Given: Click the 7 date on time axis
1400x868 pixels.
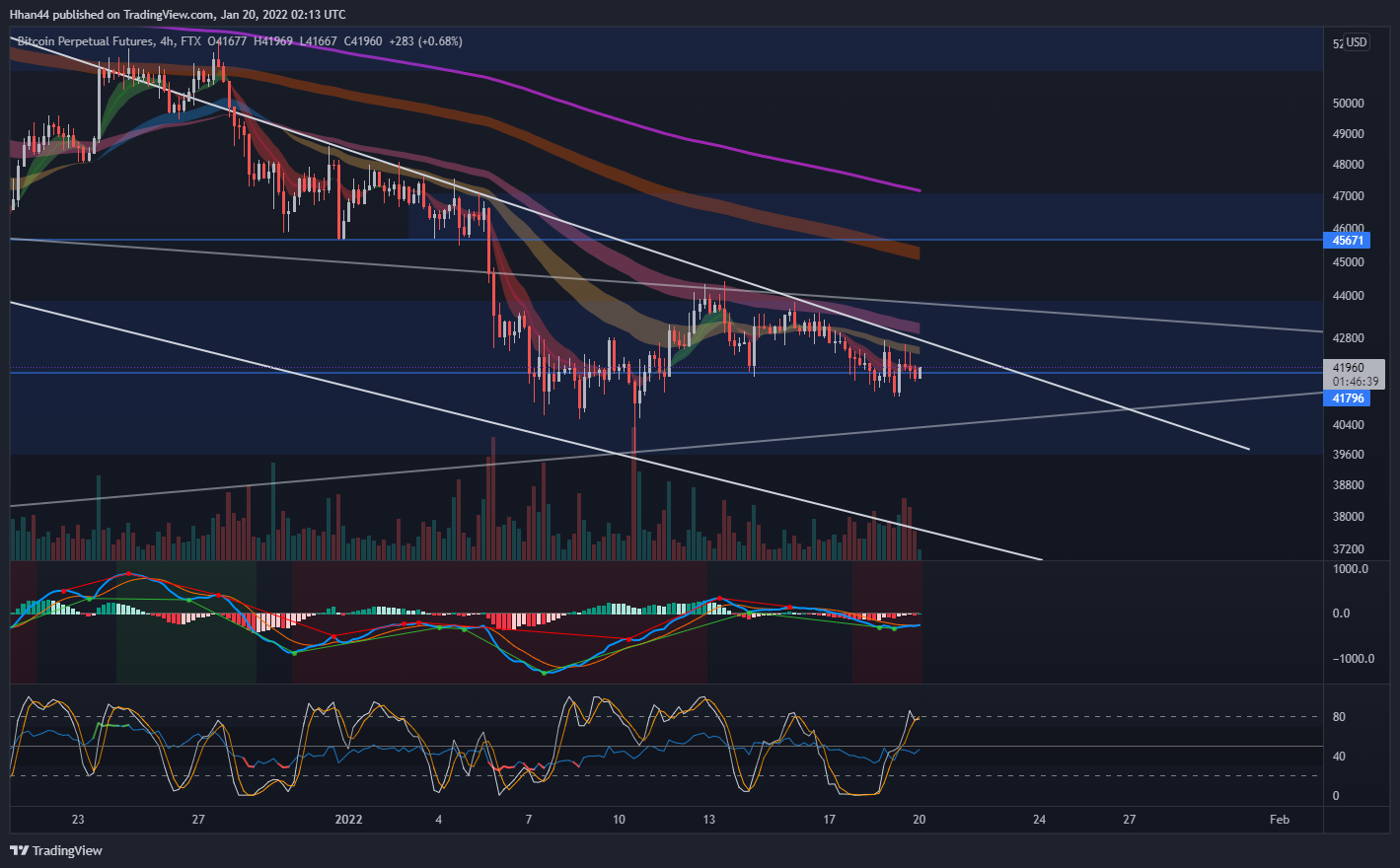Looking at the screenshot, I should tap(529, 820).
